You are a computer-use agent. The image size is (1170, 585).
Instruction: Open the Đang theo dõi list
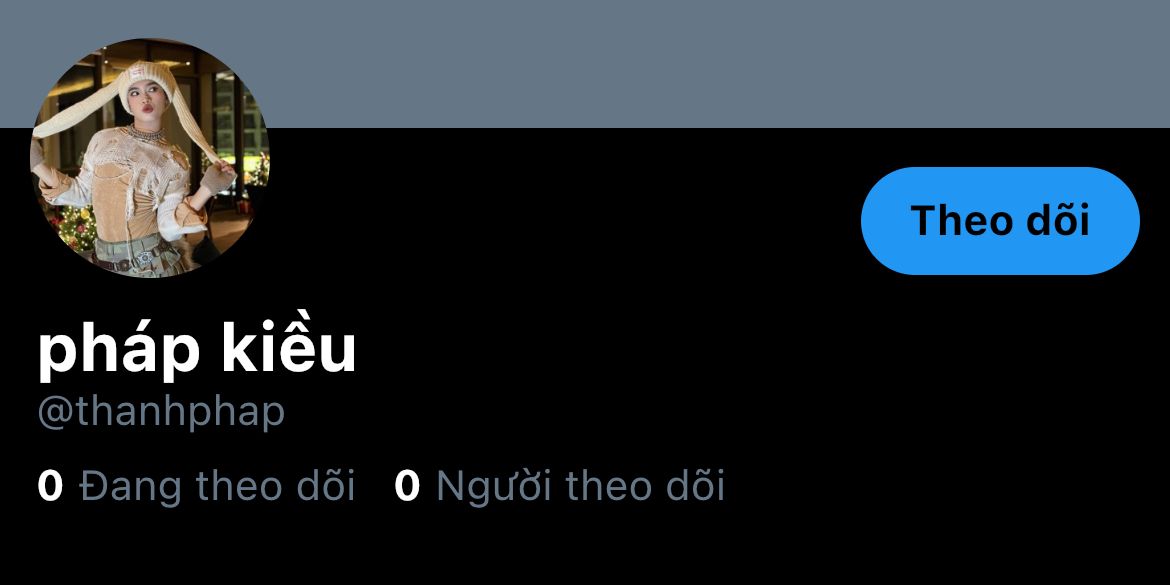(x=196, y=486)
